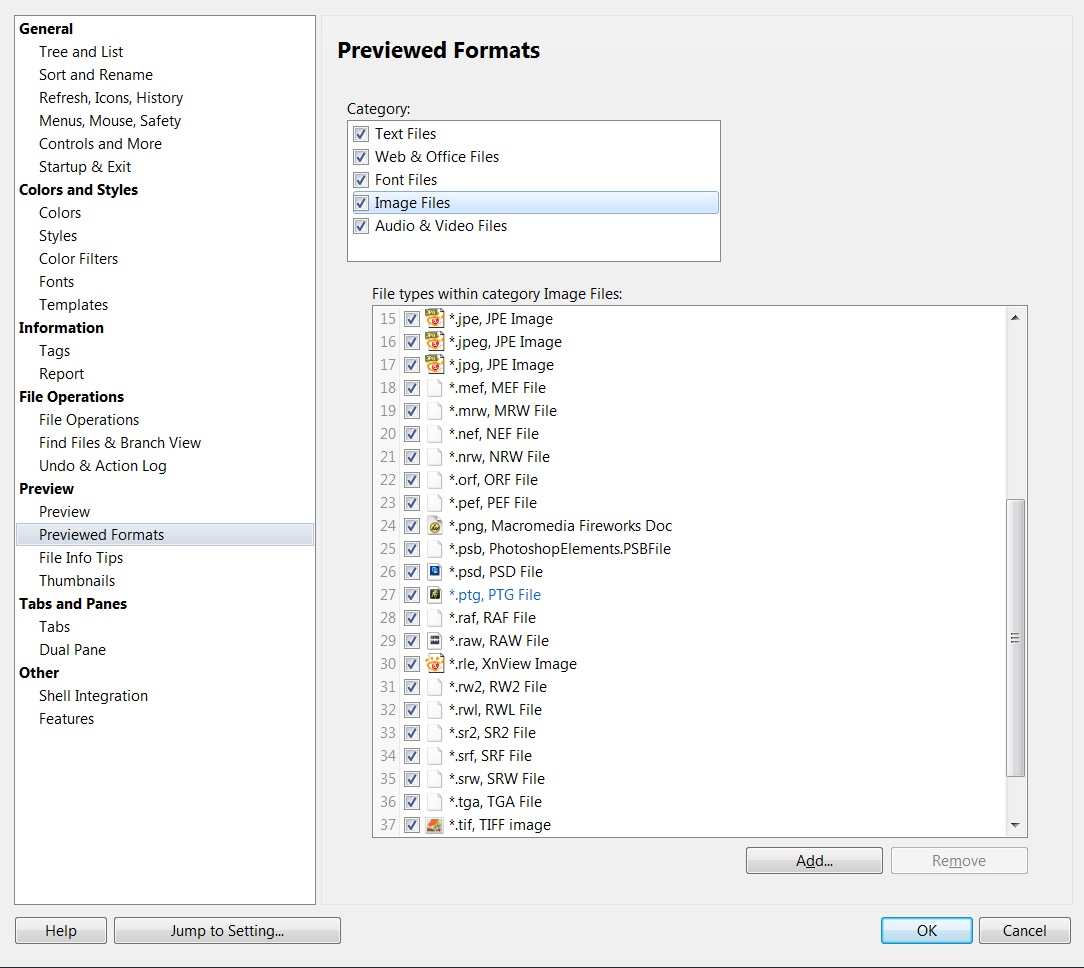1084x968 pixels.
Task: Uncheck the Text Files category checkbox
Action: 361,134
